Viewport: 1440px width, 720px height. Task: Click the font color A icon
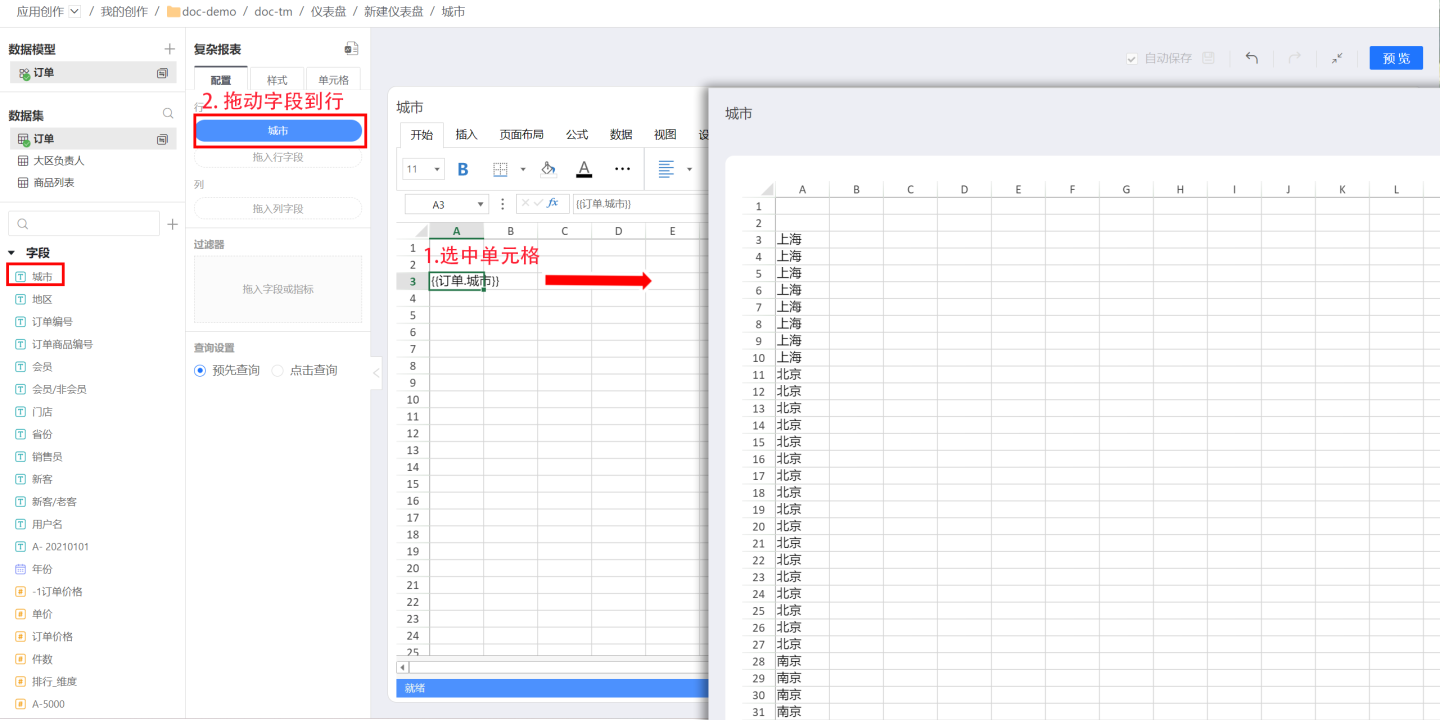coord(584,169)
